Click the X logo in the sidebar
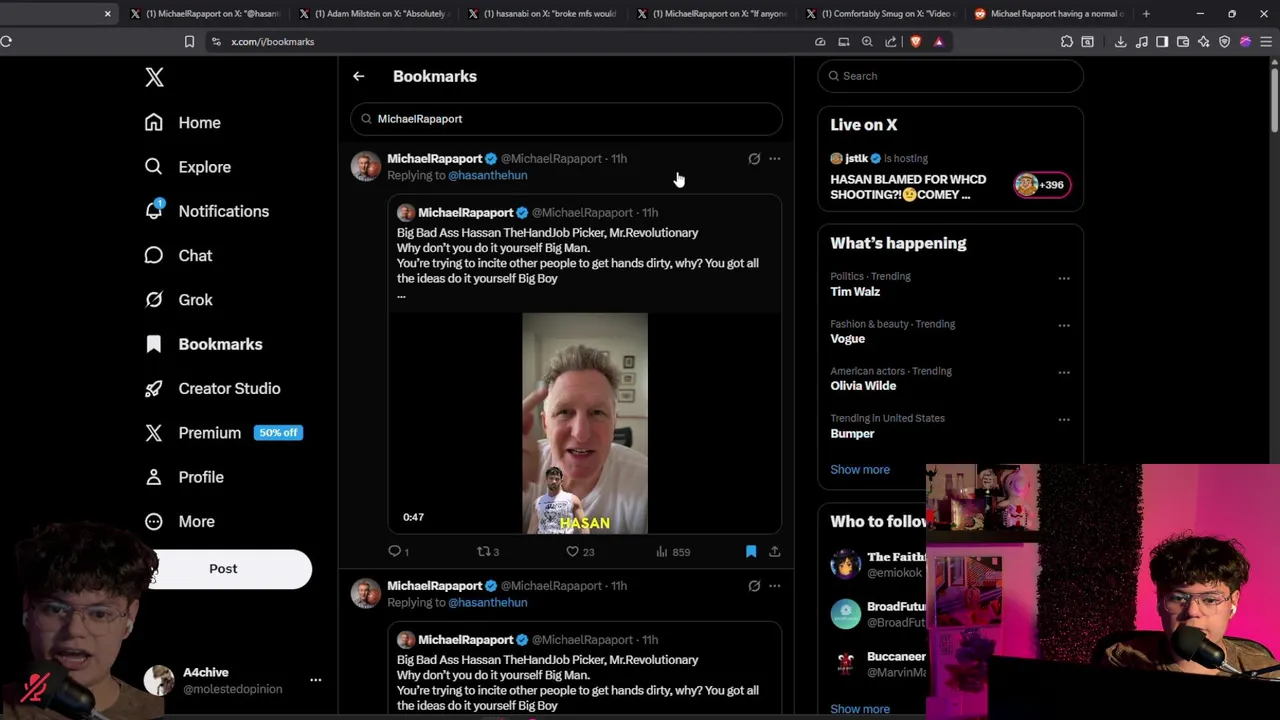The image size is (1280, 720). point(154,77)
